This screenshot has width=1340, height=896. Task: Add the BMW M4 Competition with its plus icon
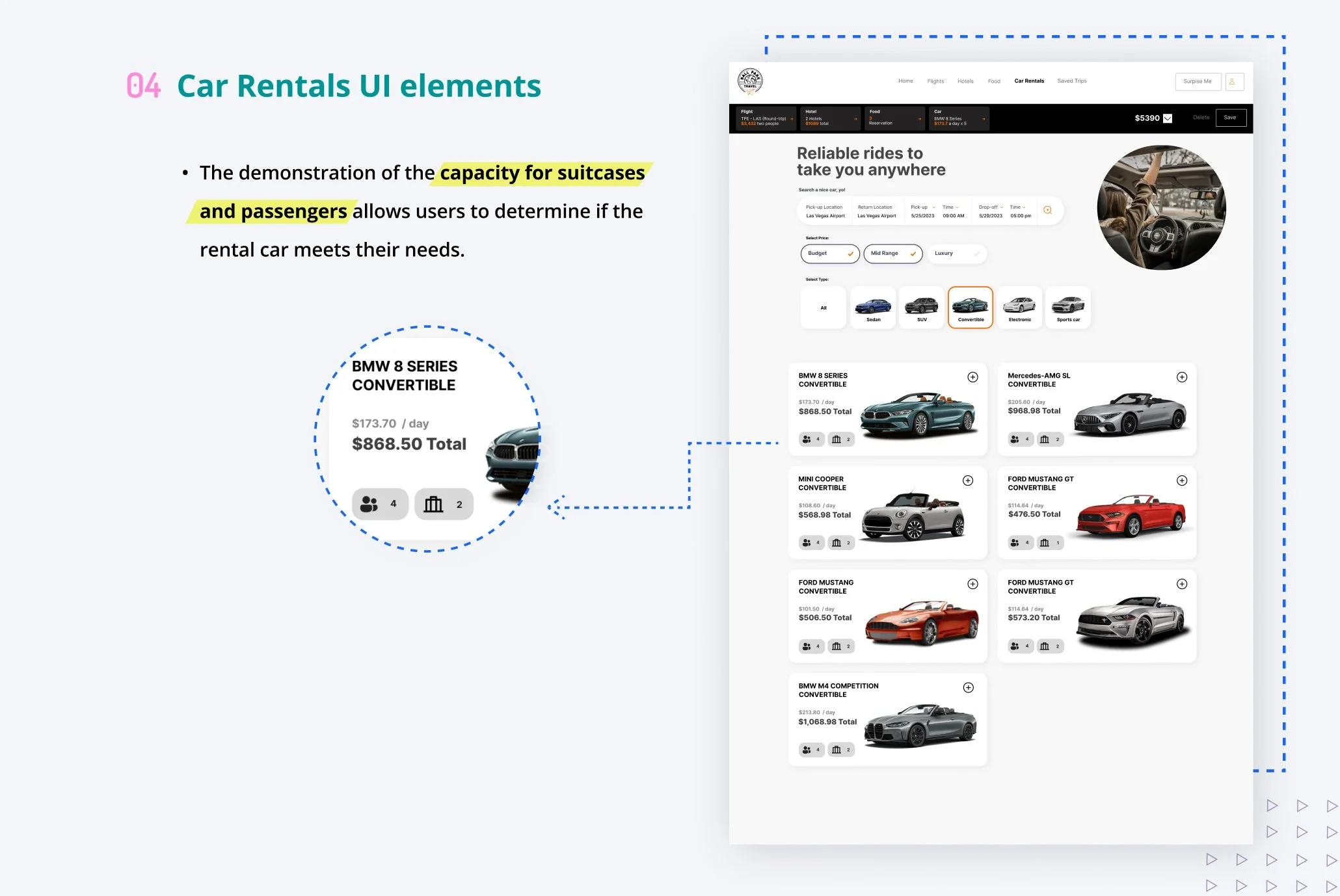coord(968,688)
